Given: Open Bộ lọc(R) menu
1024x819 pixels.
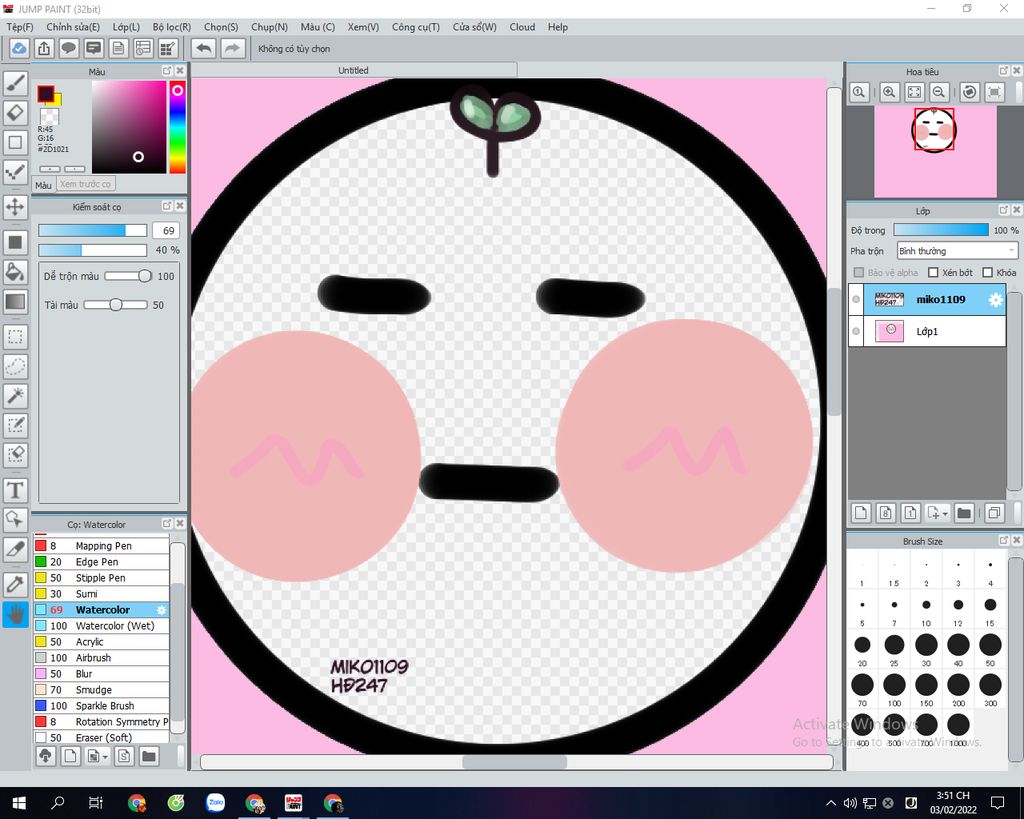Looking at the screenshot, I should (172, 27).
